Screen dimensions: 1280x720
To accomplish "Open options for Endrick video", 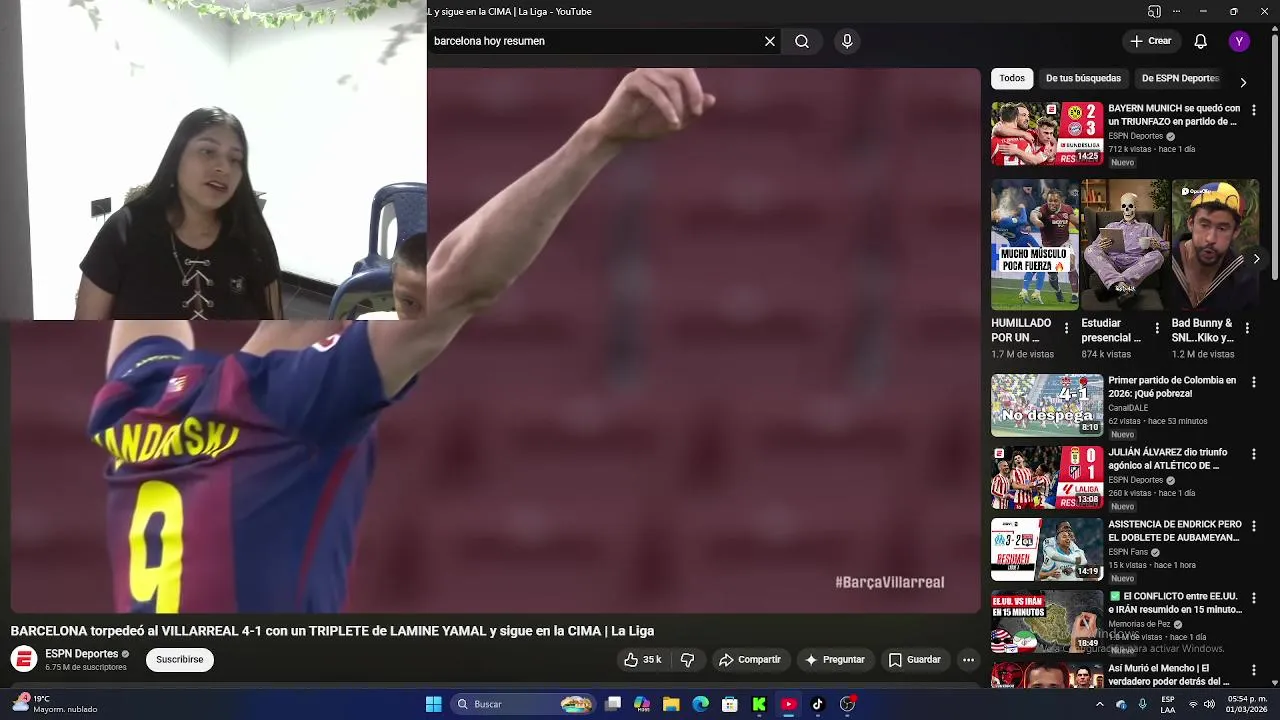I will [x=1254, y=526].
